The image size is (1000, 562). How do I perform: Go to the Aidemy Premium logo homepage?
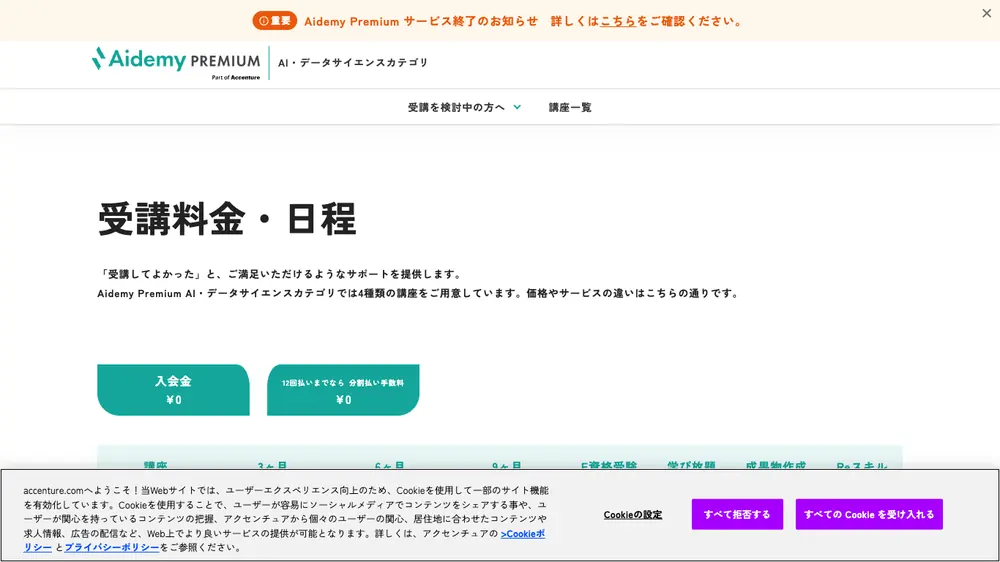[x=177, y=63]
